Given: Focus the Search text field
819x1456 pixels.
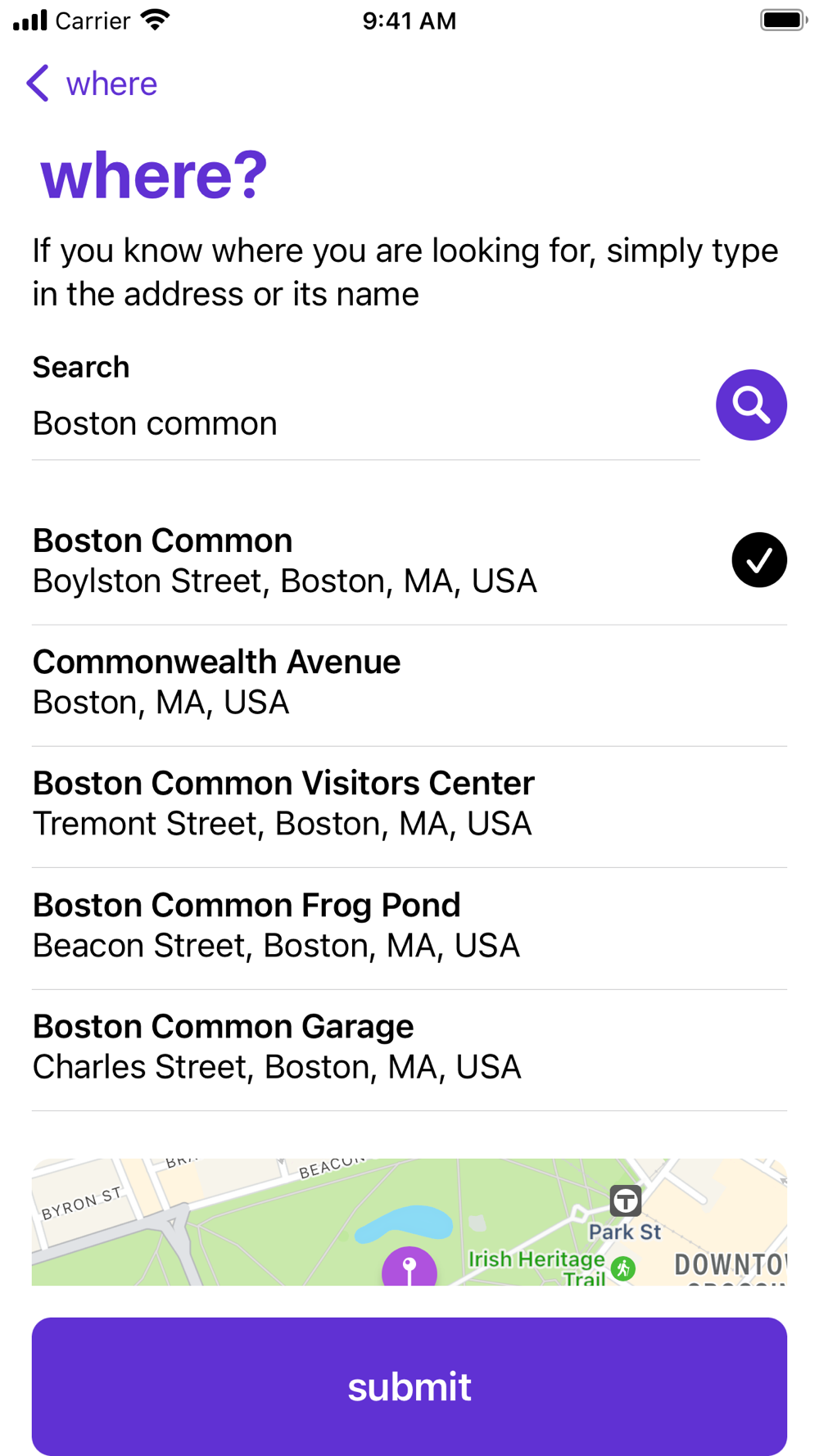Looking at the screenshot, I should pos(364,423).
